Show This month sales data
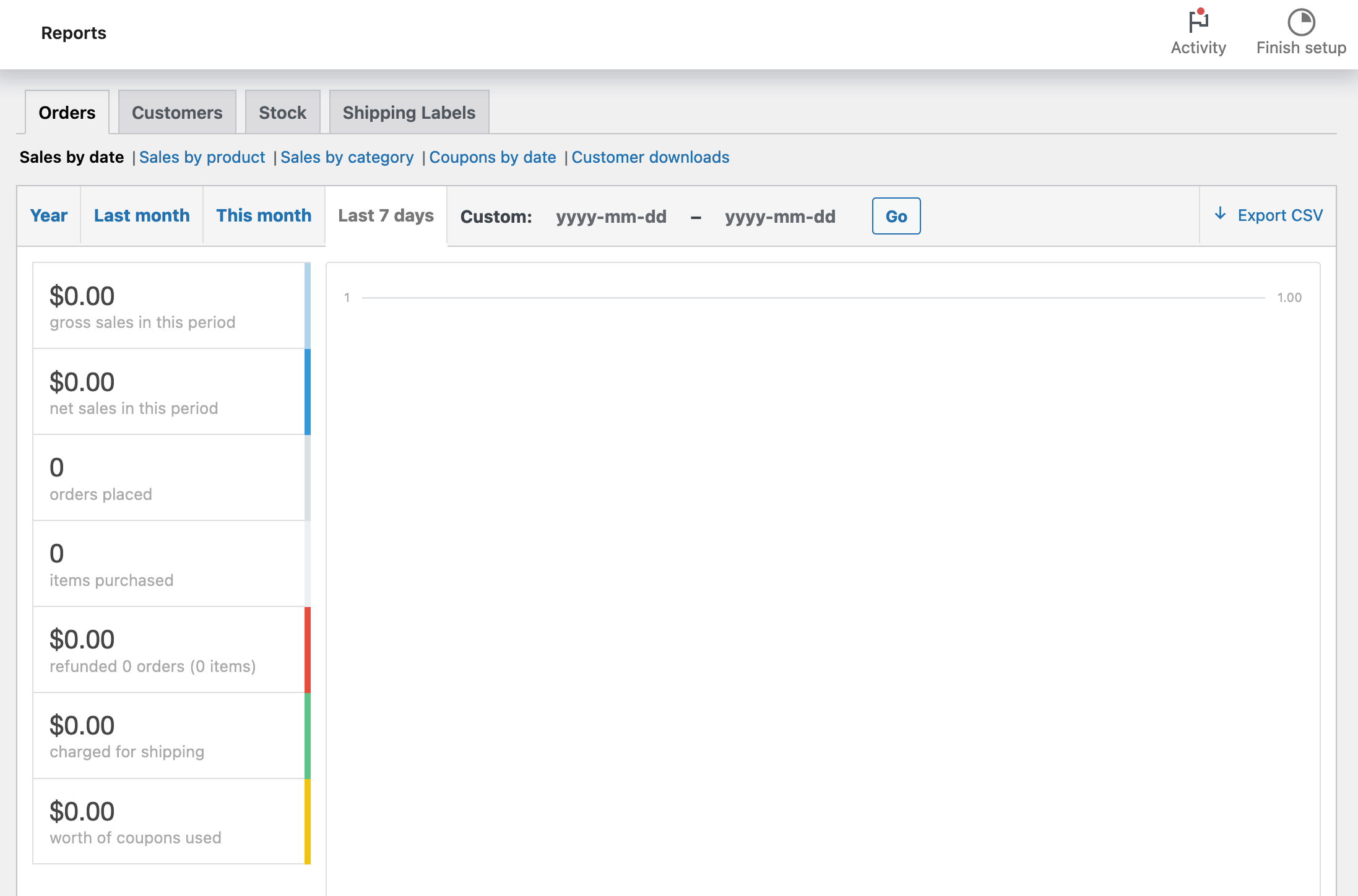The image size is (1358, 896). [264, 215]
